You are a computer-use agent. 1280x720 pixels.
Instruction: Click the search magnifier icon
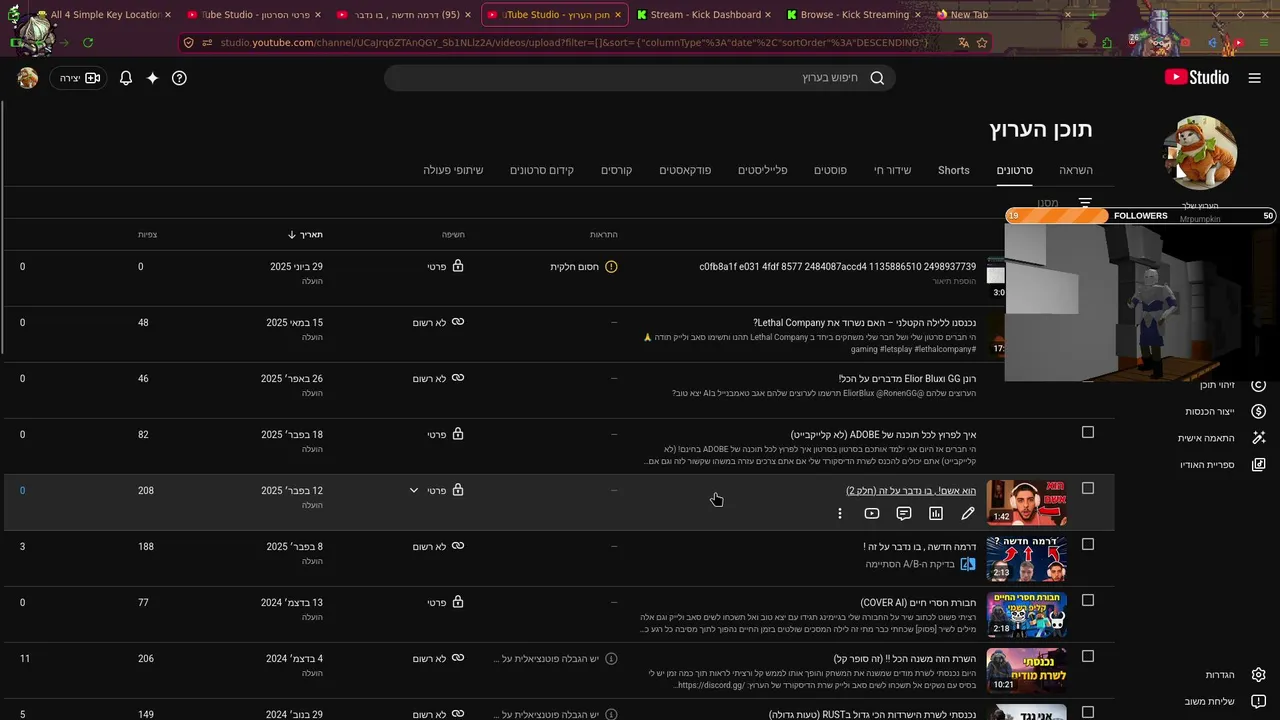pos(877,78)
